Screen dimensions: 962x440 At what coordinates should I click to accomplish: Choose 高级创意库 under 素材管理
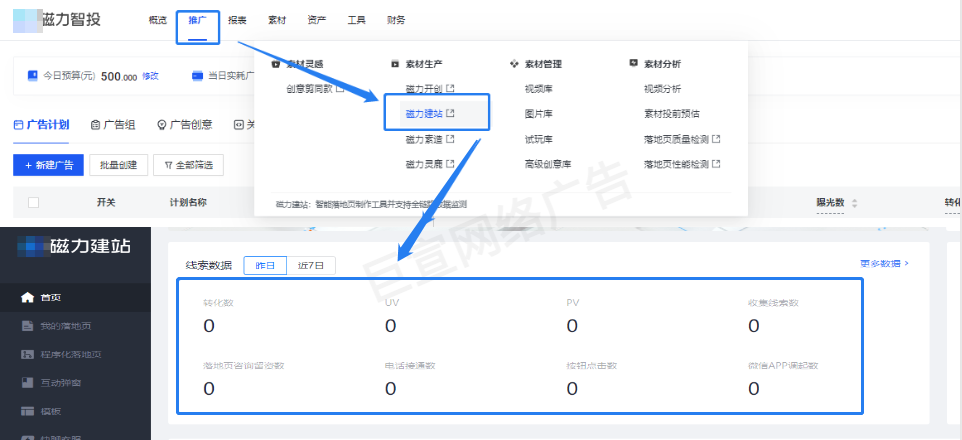pyautogui.click(x=548, y=164)
